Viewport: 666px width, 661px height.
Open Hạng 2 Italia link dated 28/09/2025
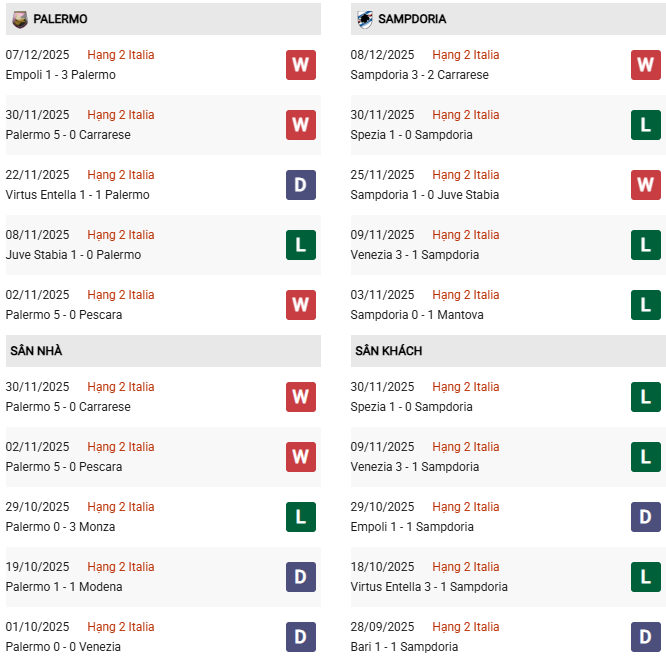pos(466,627)
